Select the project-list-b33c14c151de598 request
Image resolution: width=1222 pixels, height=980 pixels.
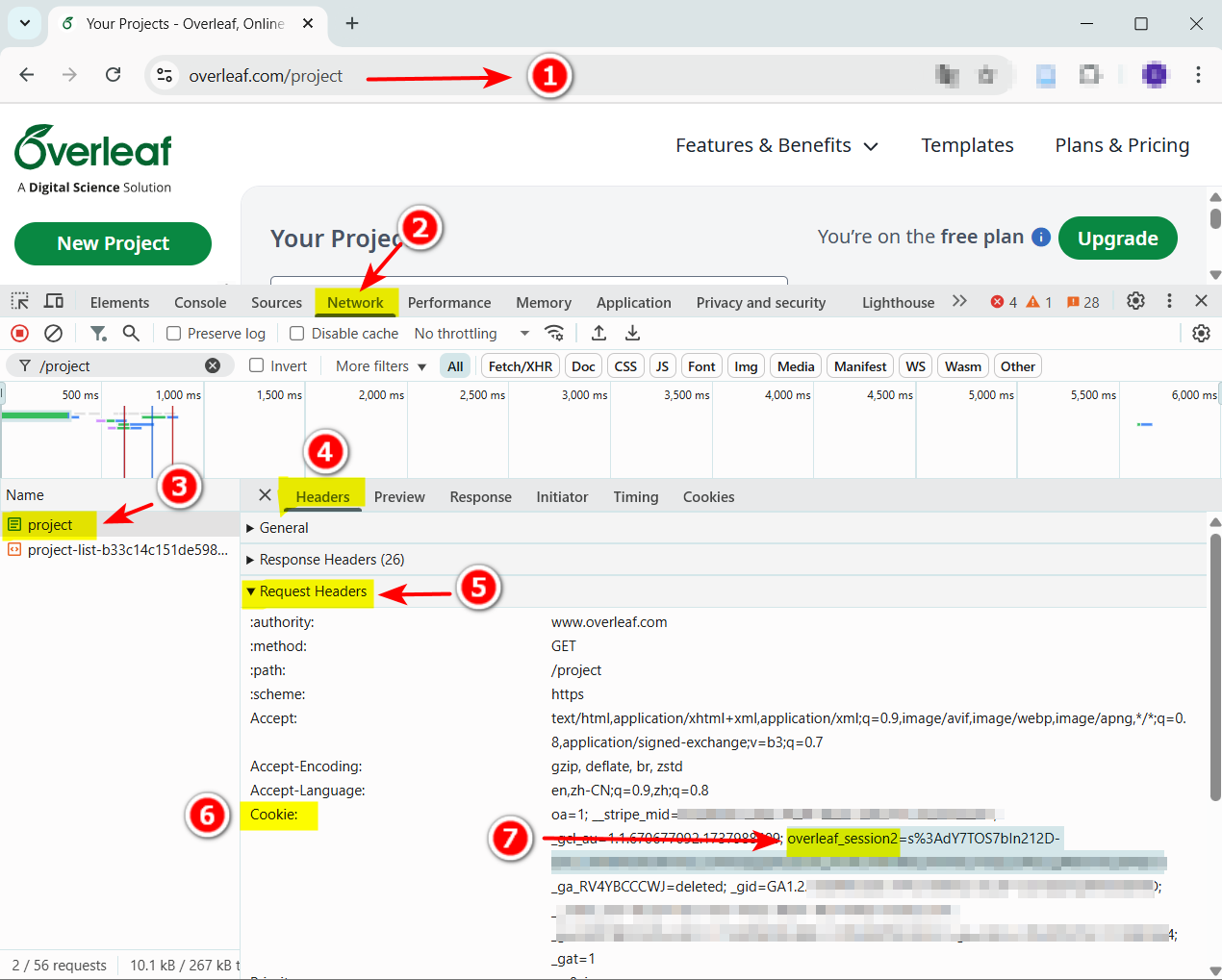[119, 550]
